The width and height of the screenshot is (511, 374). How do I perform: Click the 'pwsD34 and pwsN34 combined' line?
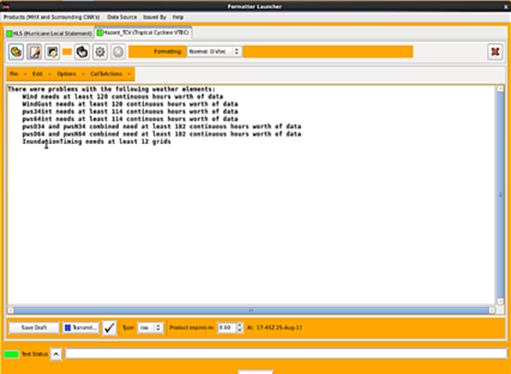pyautogui.click(x=162, y=127)
